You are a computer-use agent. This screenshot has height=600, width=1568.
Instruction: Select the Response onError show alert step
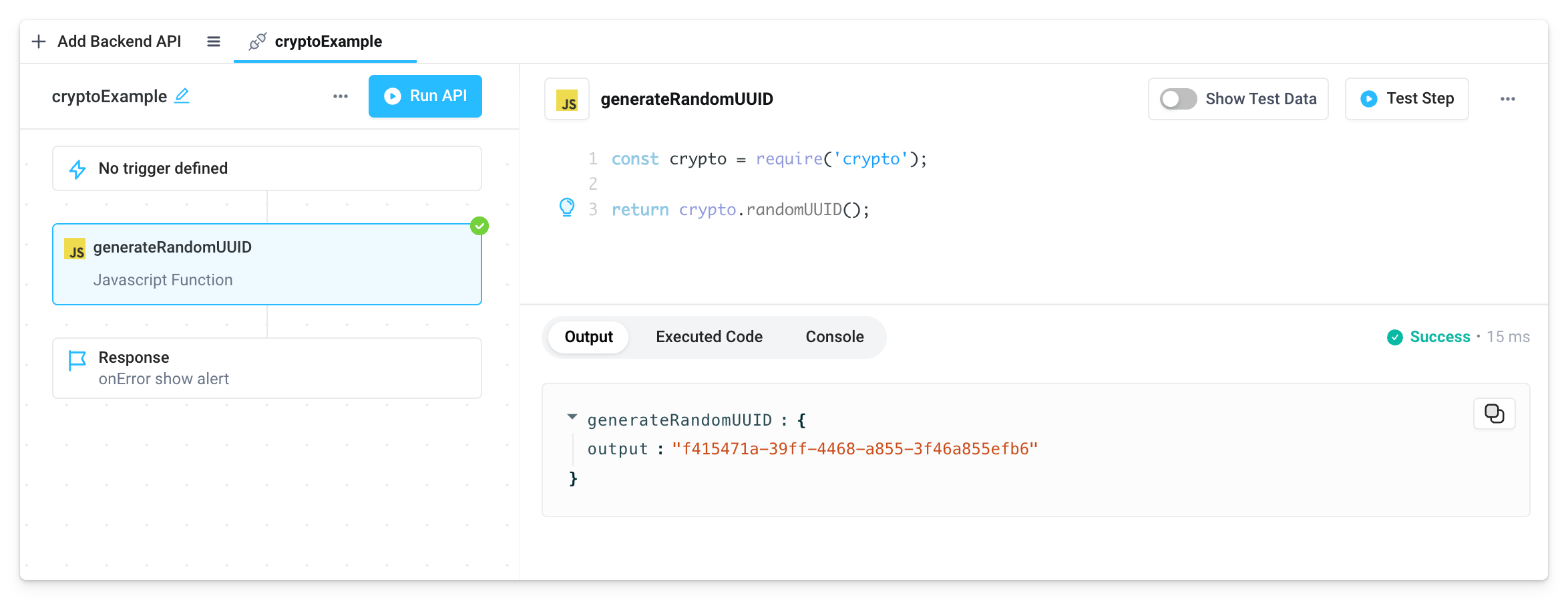pyautogui.click(x=267, y=367)
